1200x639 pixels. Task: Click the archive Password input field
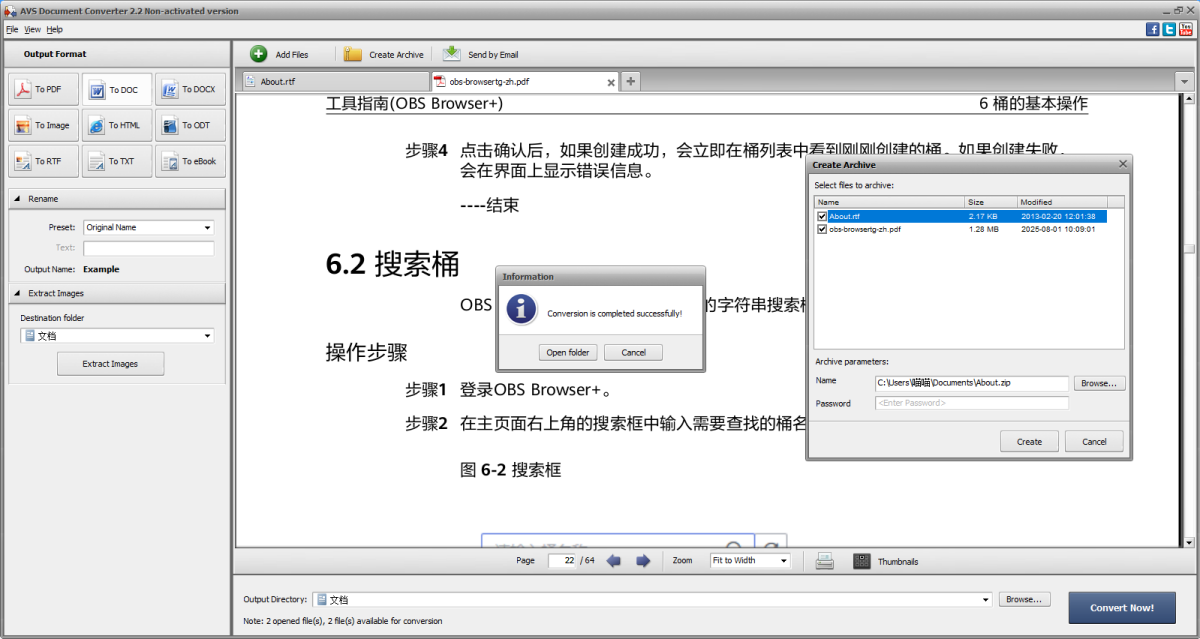pyautogui.click(x=971, y=403)
